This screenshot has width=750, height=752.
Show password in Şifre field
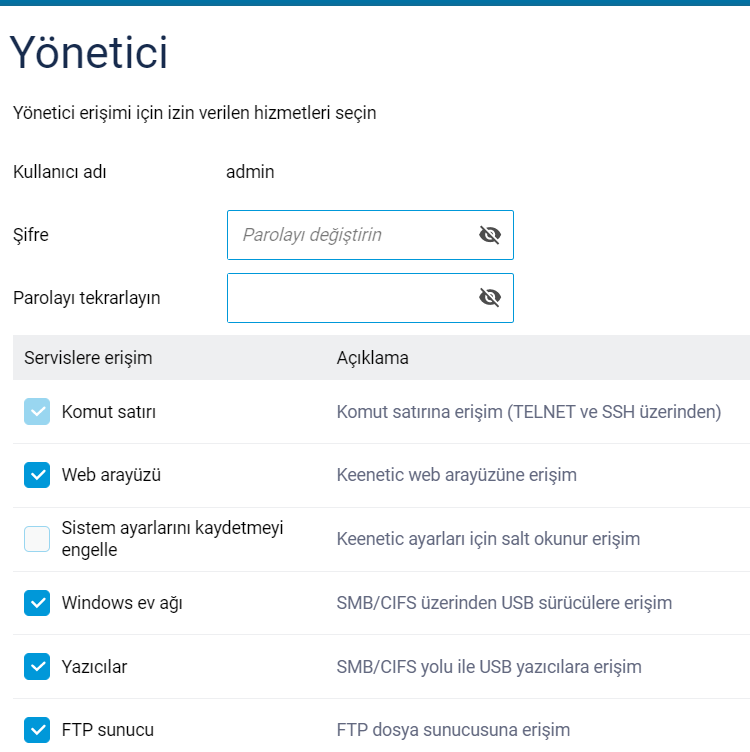(490, 235)
